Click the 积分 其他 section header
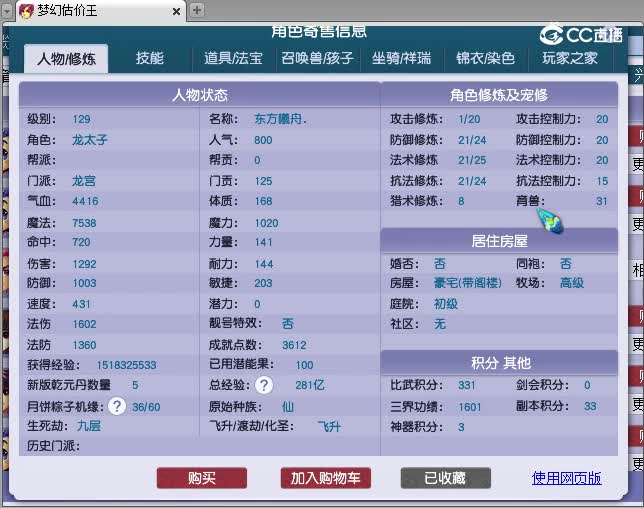This screenshot has height=508, width=644. [499, 363]
